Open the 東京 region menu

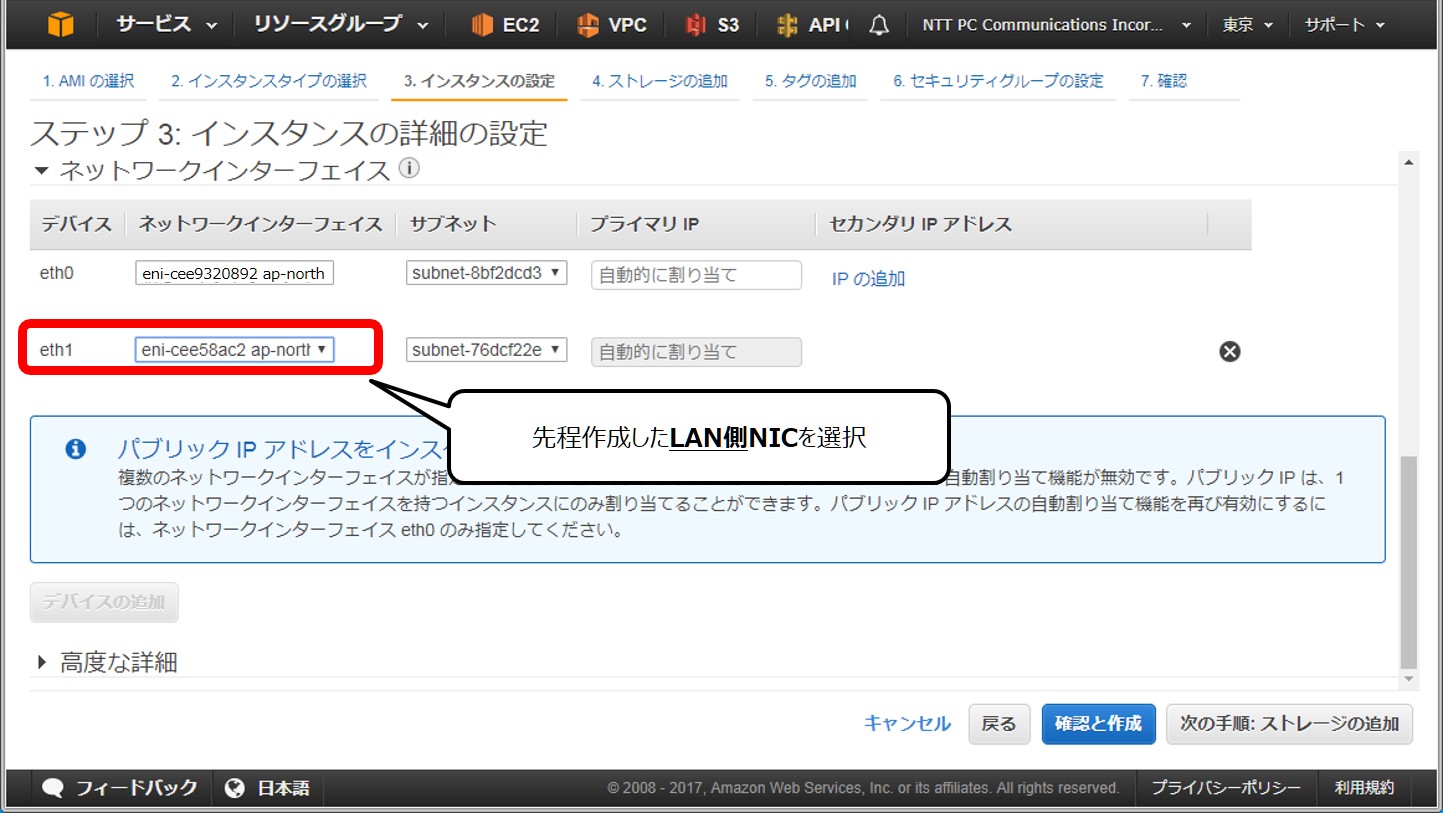(1248, 25)
